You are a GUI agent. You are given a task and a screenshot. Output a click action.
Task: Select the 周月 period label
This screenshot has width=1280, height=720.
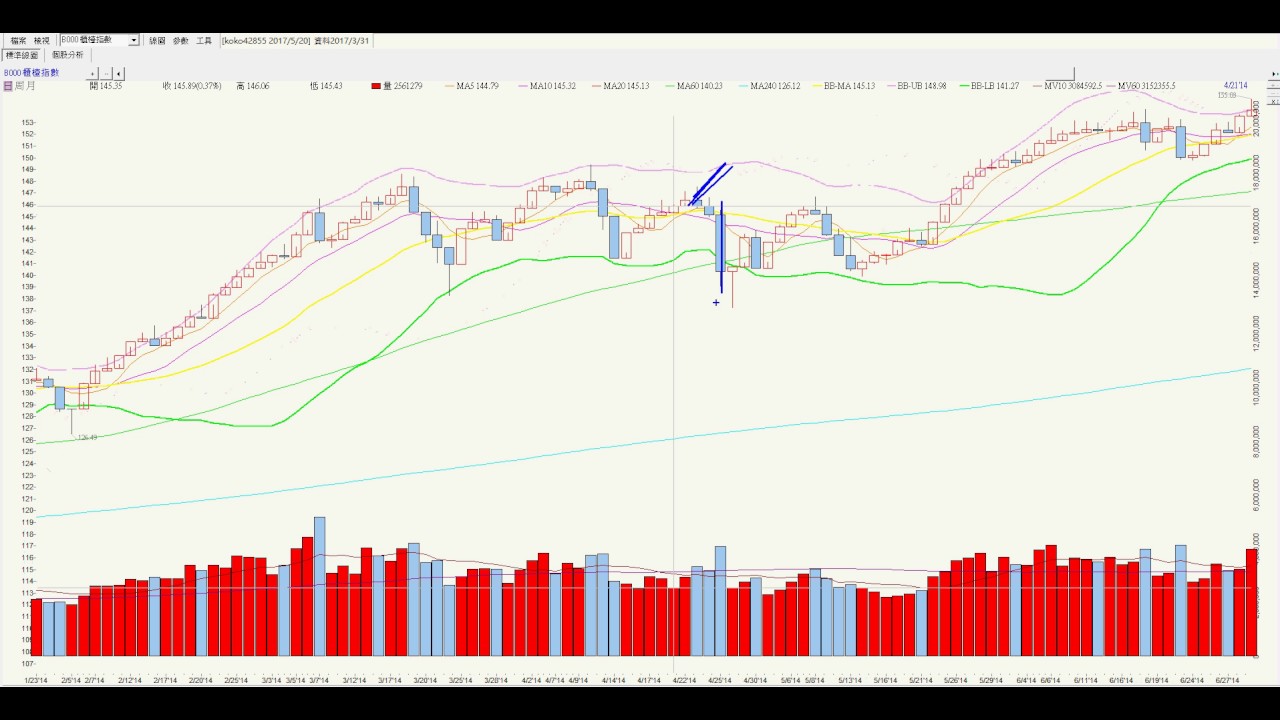point(25,86)
